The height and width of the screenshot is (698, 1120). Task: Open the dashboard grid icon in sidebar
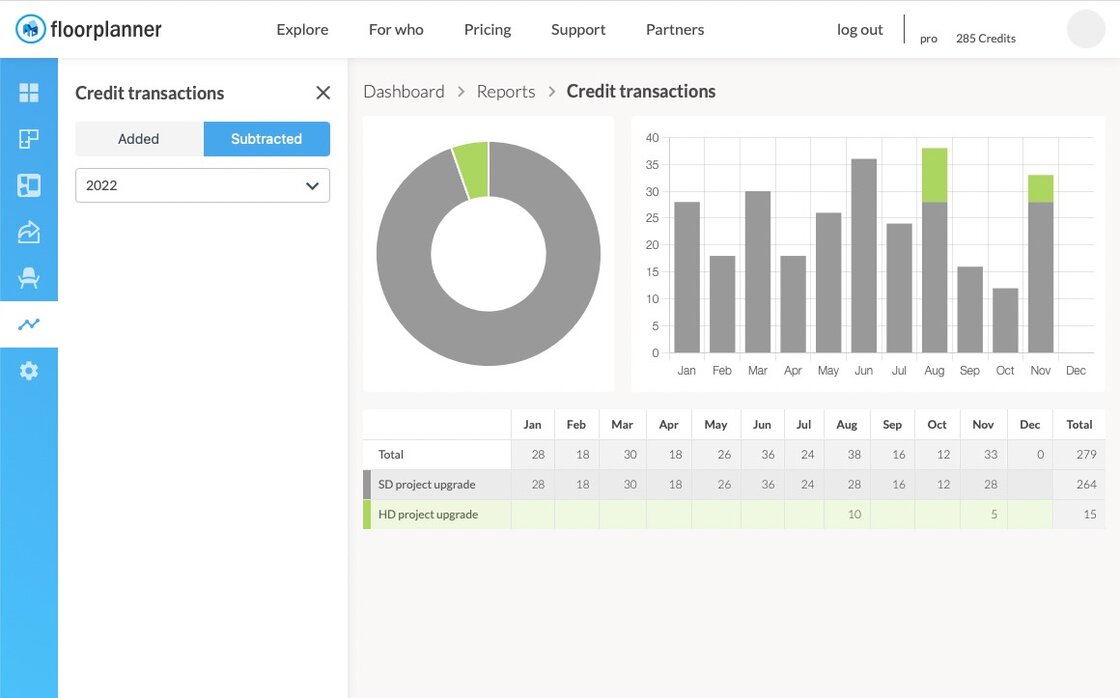click(29, 92)
